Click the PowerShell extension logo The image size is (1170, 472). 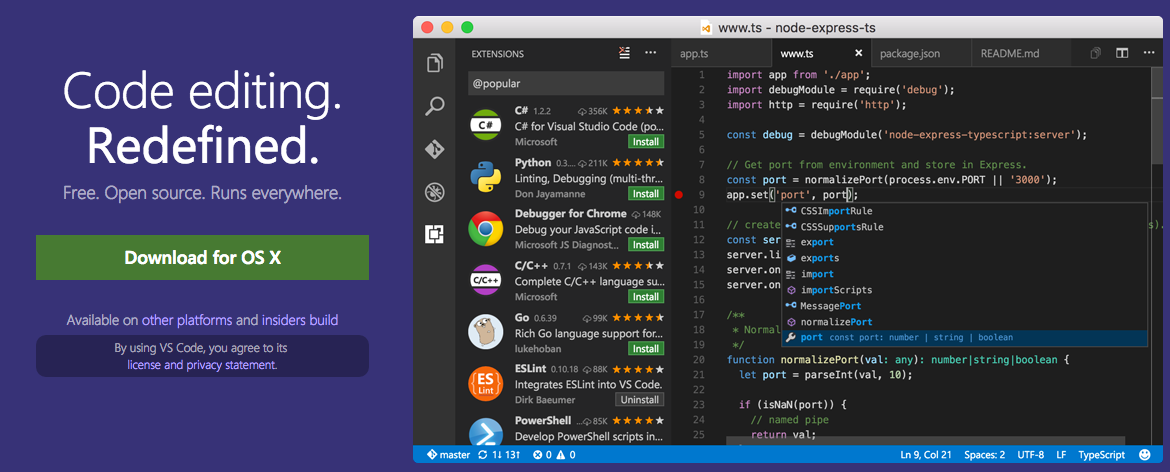click(x=485, y=434)
